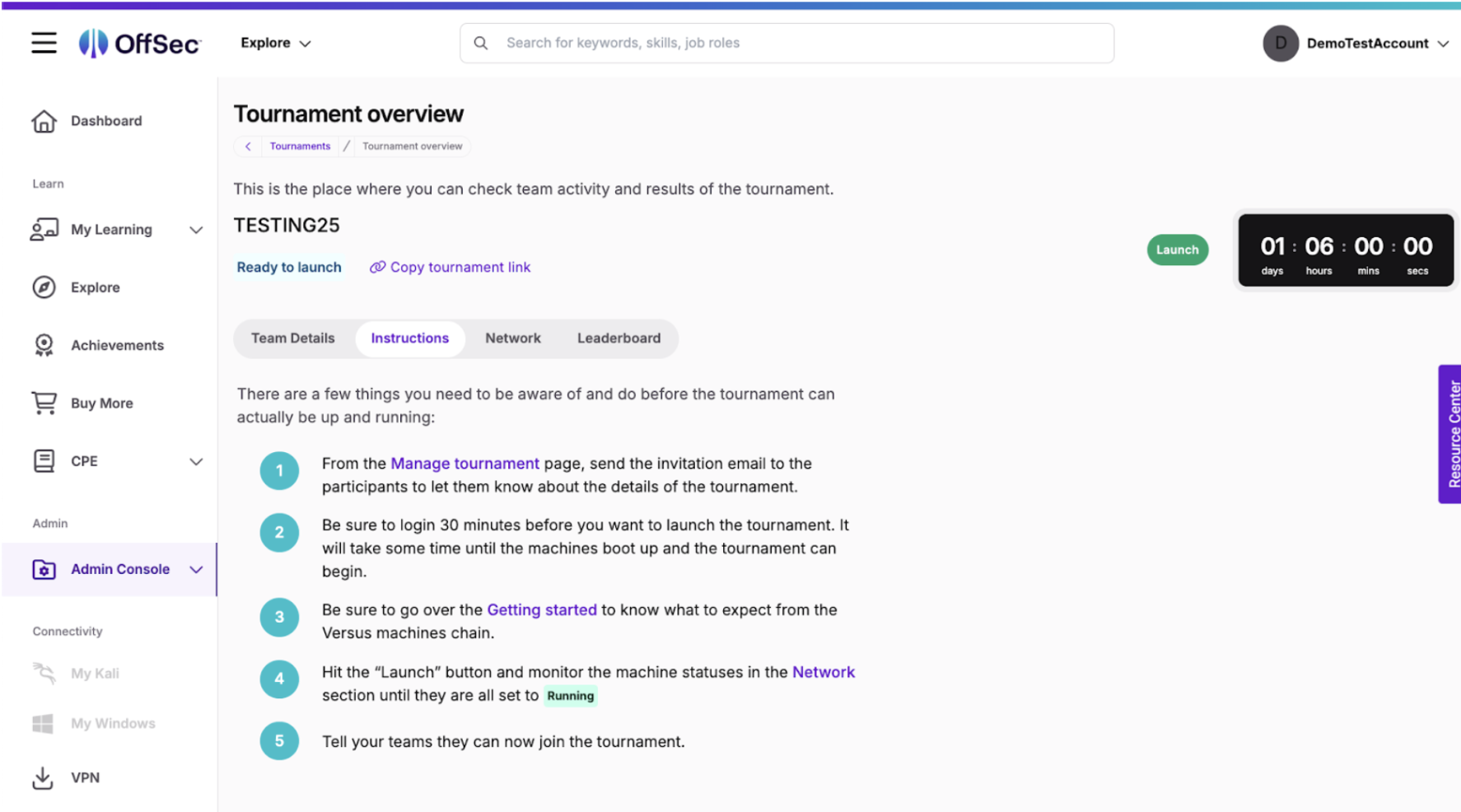The width and height of the screenshot is (1461, 812).
Task: Open the hamburger menu icon
Action: pyautogui.click(x=44, y=43)
